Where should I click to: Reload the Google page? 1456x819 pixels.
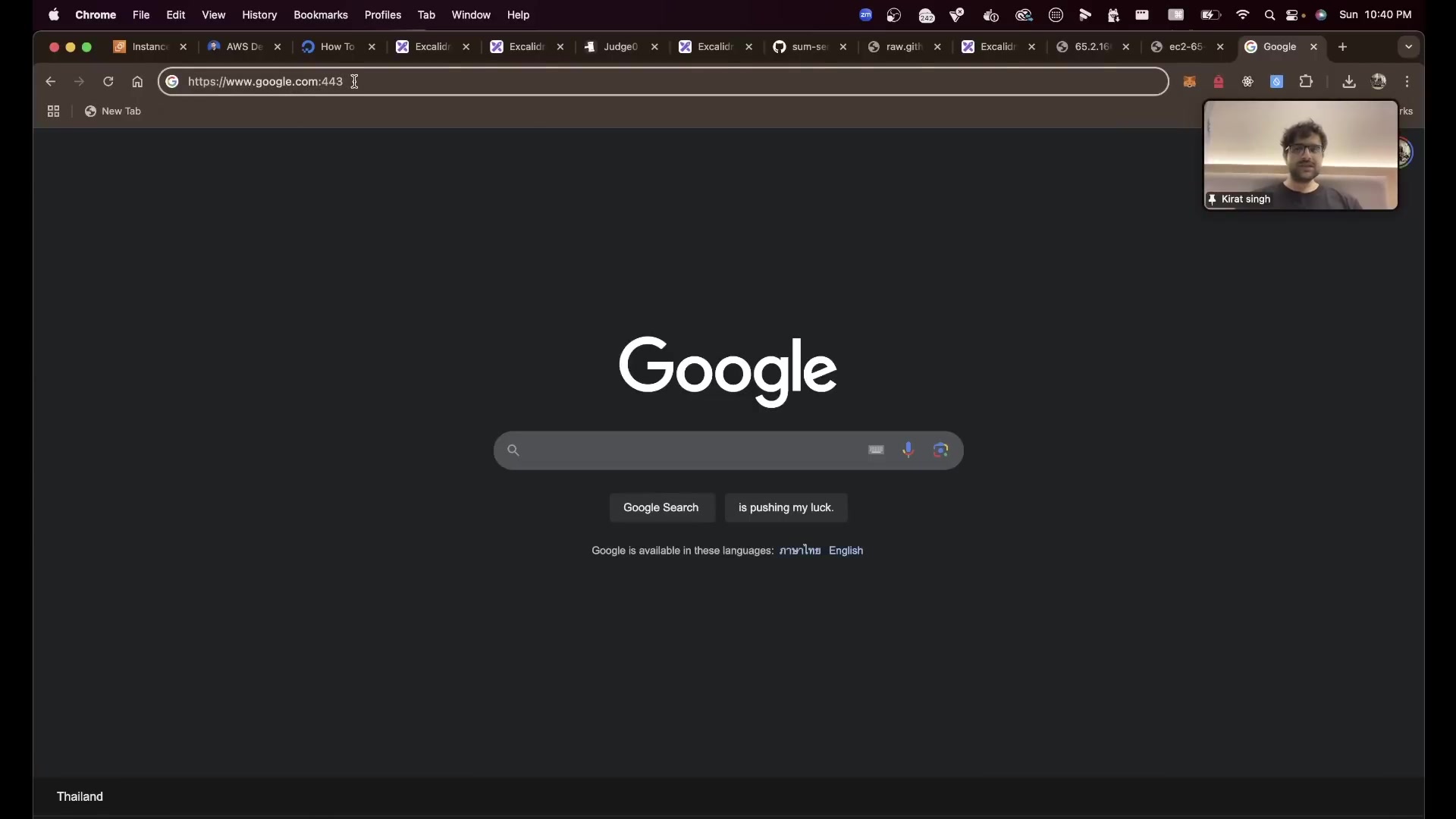click(108, 82)
